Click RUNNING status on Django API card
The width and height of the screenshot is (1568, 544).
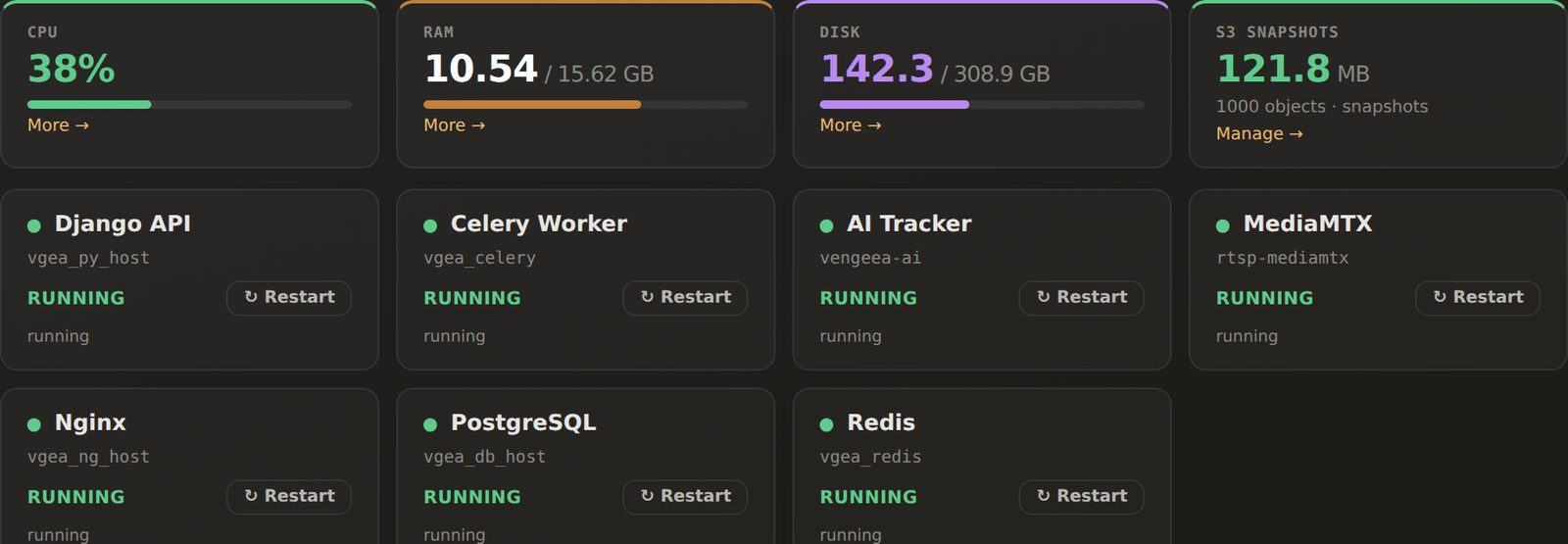(x=76, y=298)
